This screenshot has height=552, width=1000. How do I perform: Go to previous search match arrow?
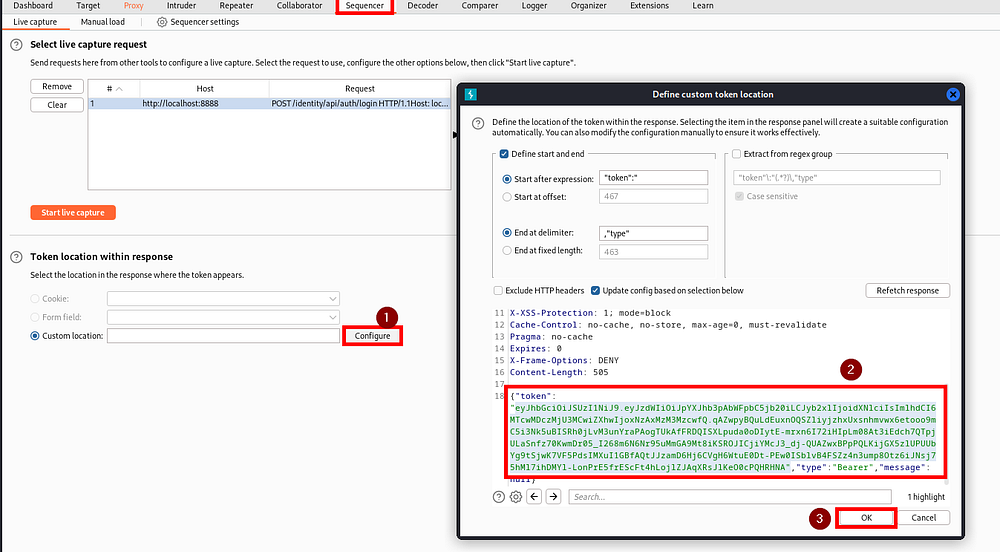534,497
